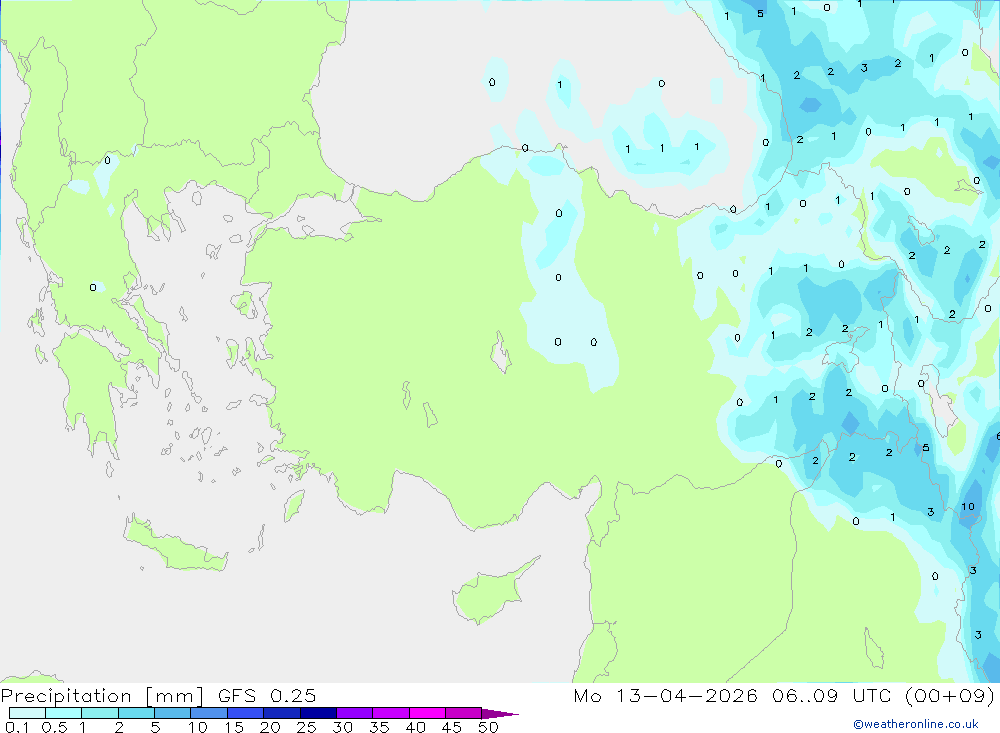Select the 2–5 mm legend color segment

point(136,713)
